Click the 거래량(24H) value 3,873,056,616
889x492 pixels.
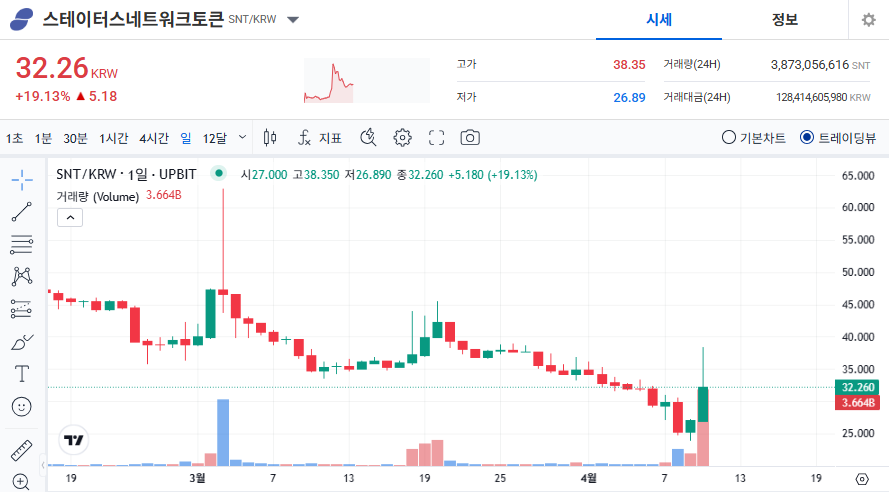point(810,65)
